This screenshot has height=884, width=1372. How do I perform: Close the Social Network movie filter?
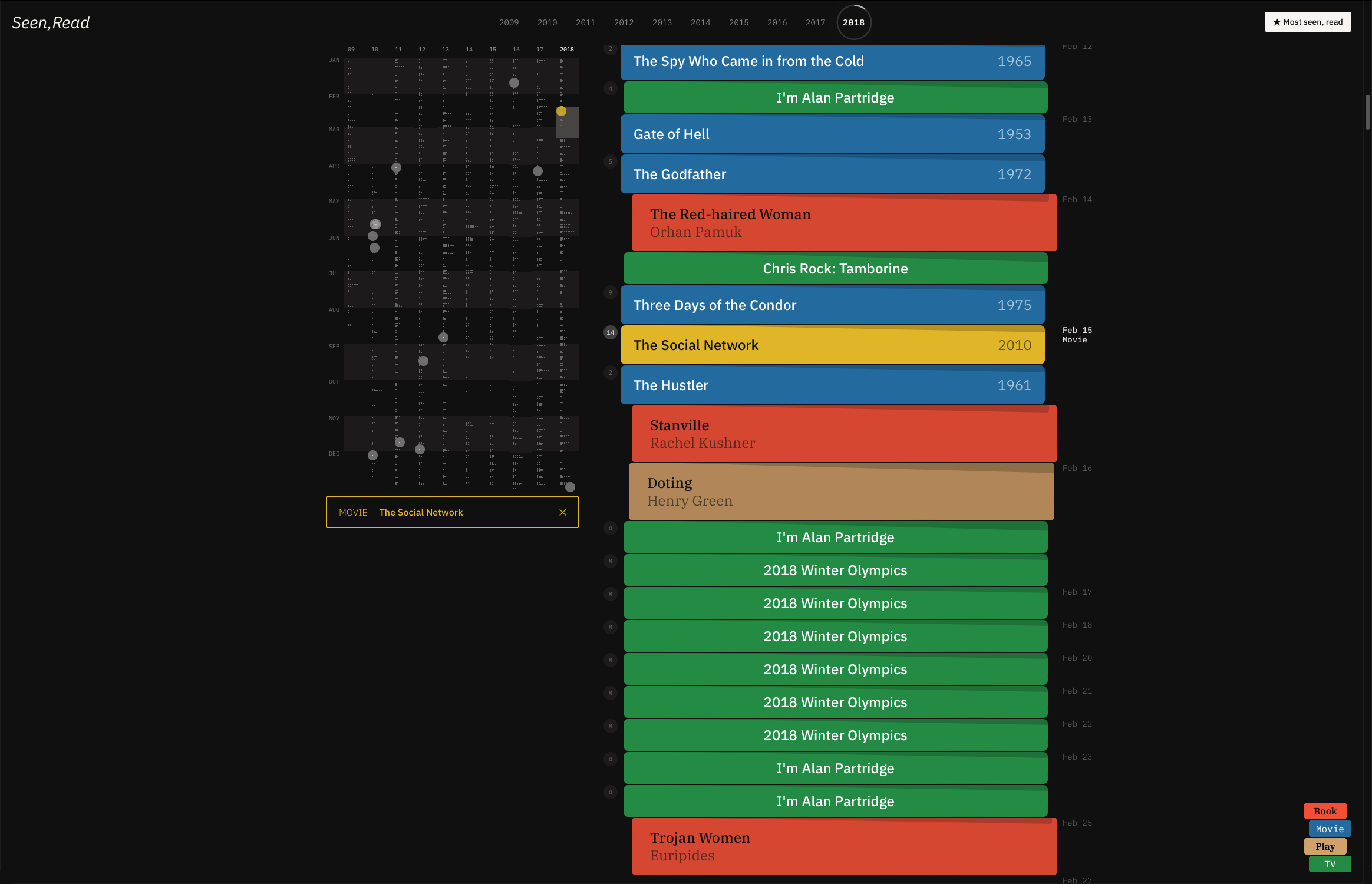coord(562,513)
